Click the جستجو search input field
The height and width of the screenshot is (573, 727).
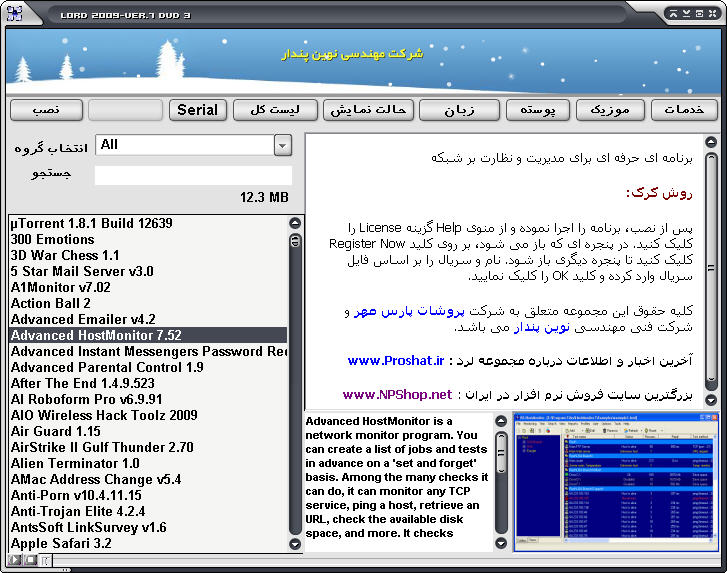(193, 175)
